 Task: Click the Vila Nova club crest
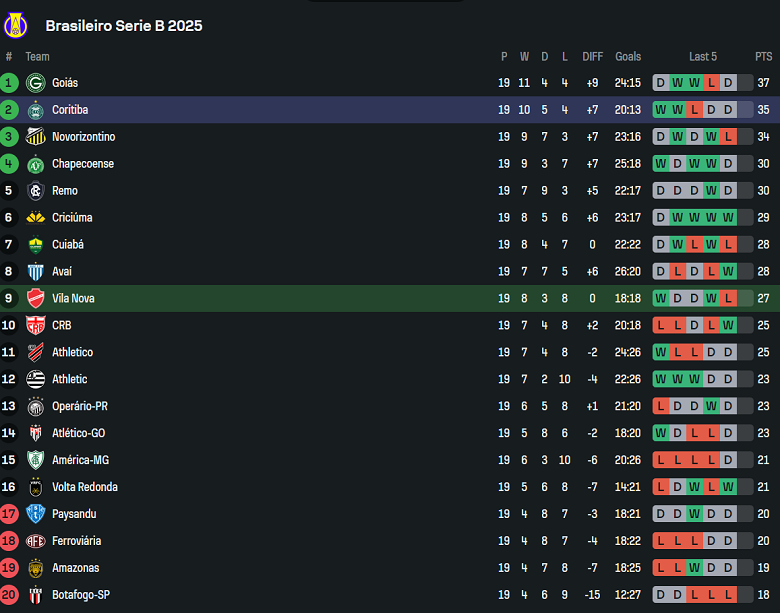(36, 298)
